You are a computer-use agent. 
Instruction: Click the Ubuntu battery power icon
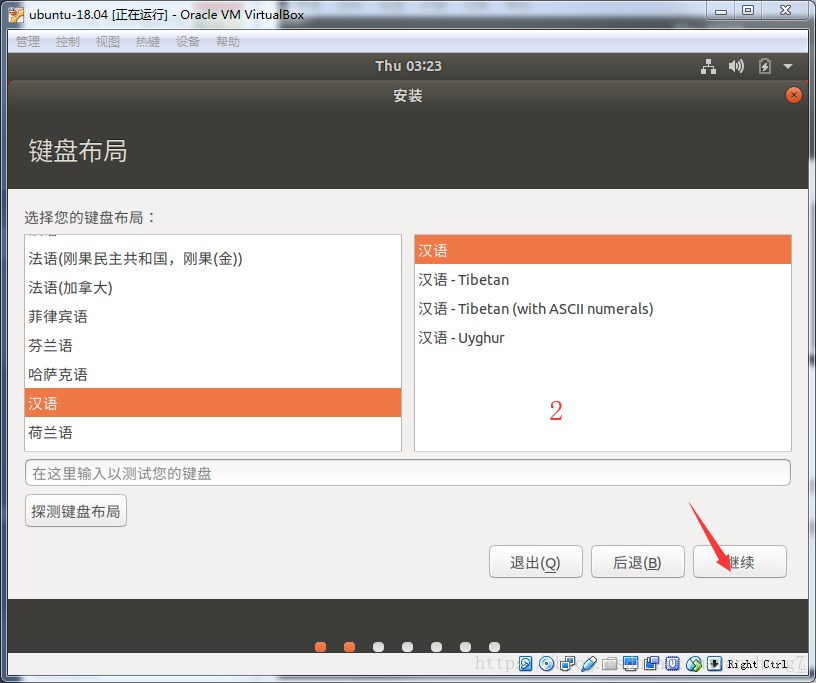[764, 66]
